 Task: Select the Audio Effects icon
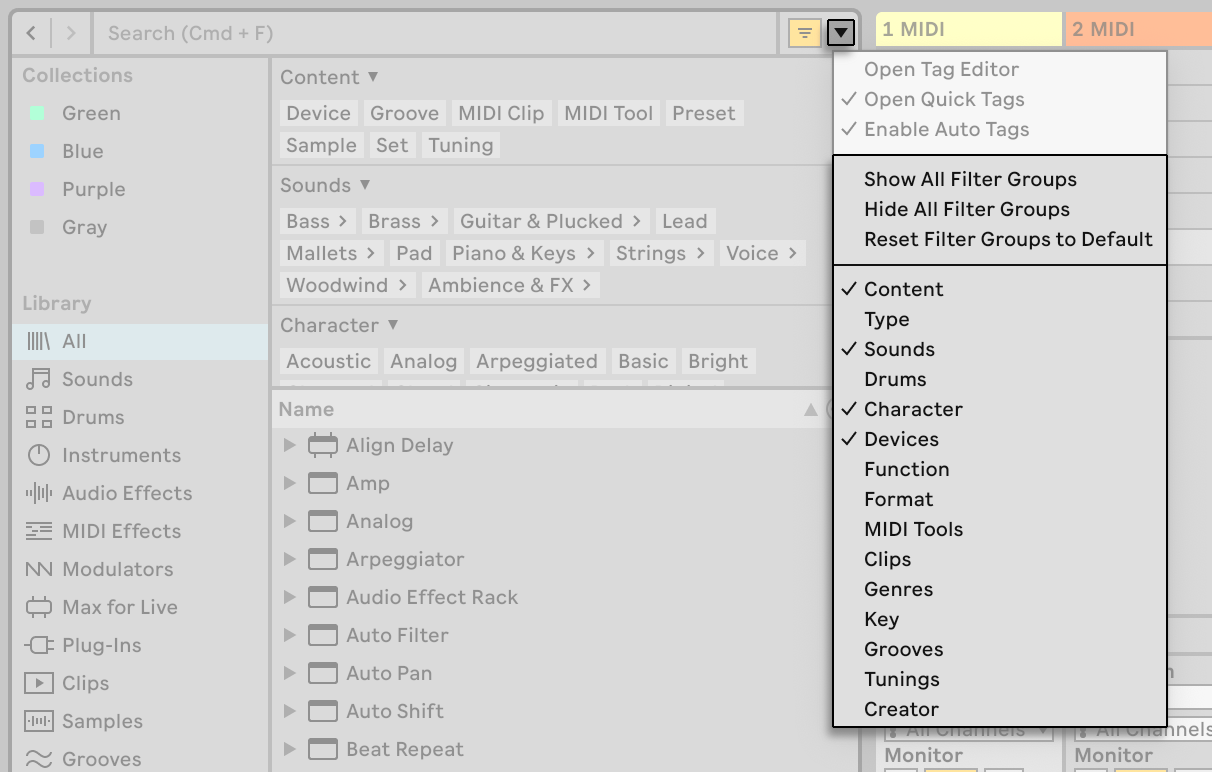point(124,493)
